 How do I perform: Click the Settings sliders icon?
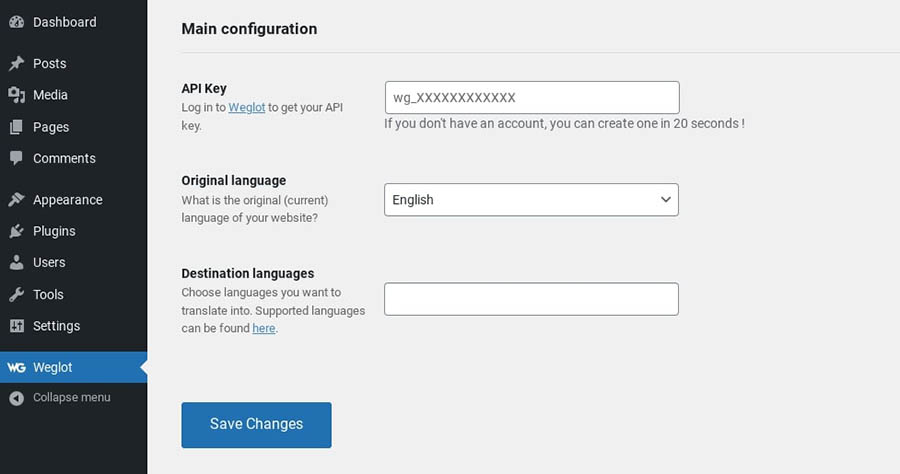click(16, 326)
